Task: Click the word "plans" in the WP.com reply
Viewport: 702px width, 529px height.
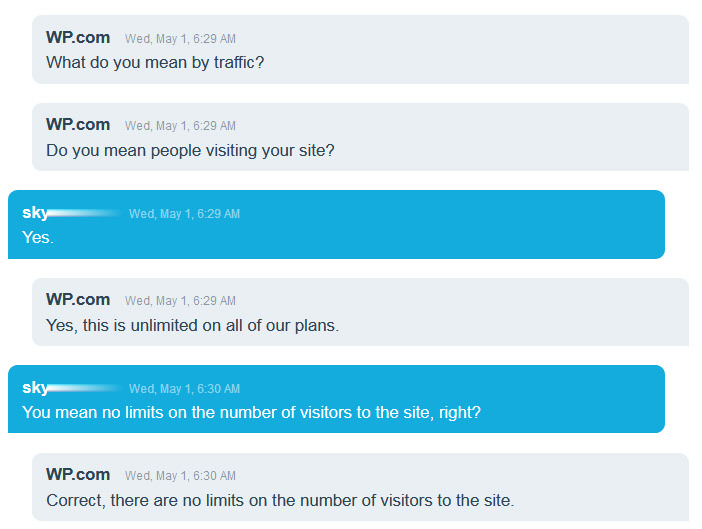Action: coord(316,325)
